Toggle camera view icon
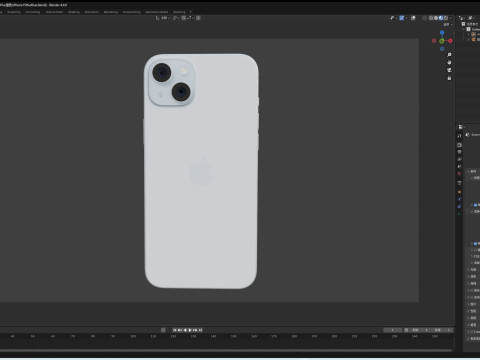 click(x=449, y=70)
